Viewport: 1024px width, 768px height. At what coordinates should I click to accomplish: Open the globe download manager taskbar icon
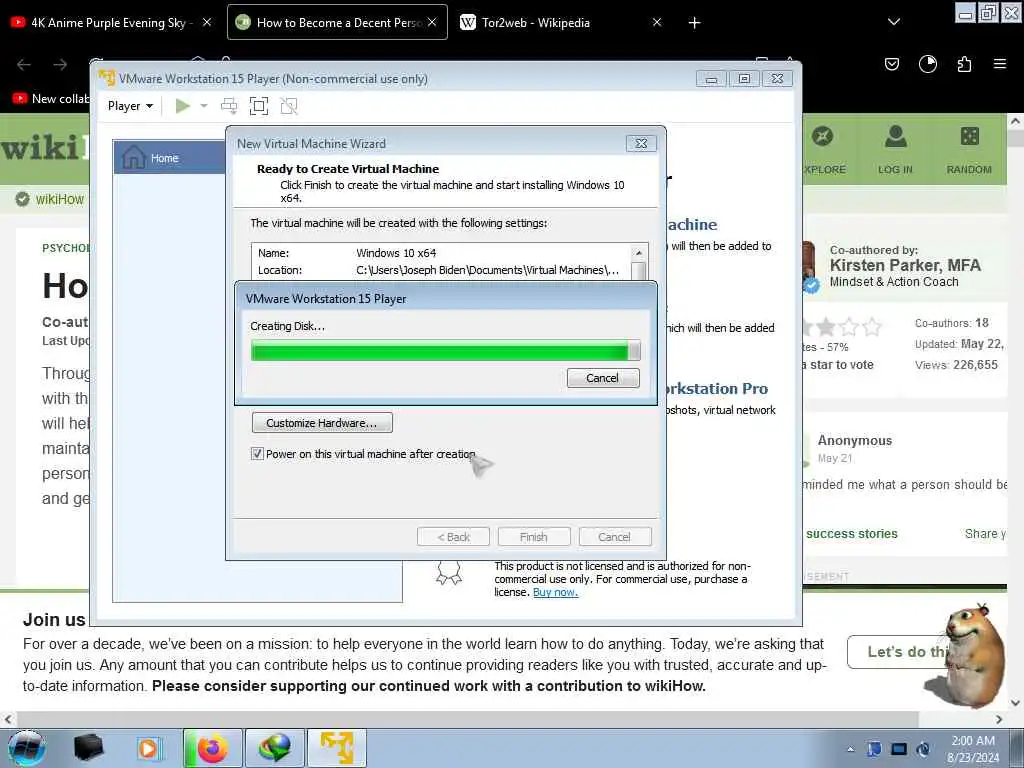tap(275, 748)
